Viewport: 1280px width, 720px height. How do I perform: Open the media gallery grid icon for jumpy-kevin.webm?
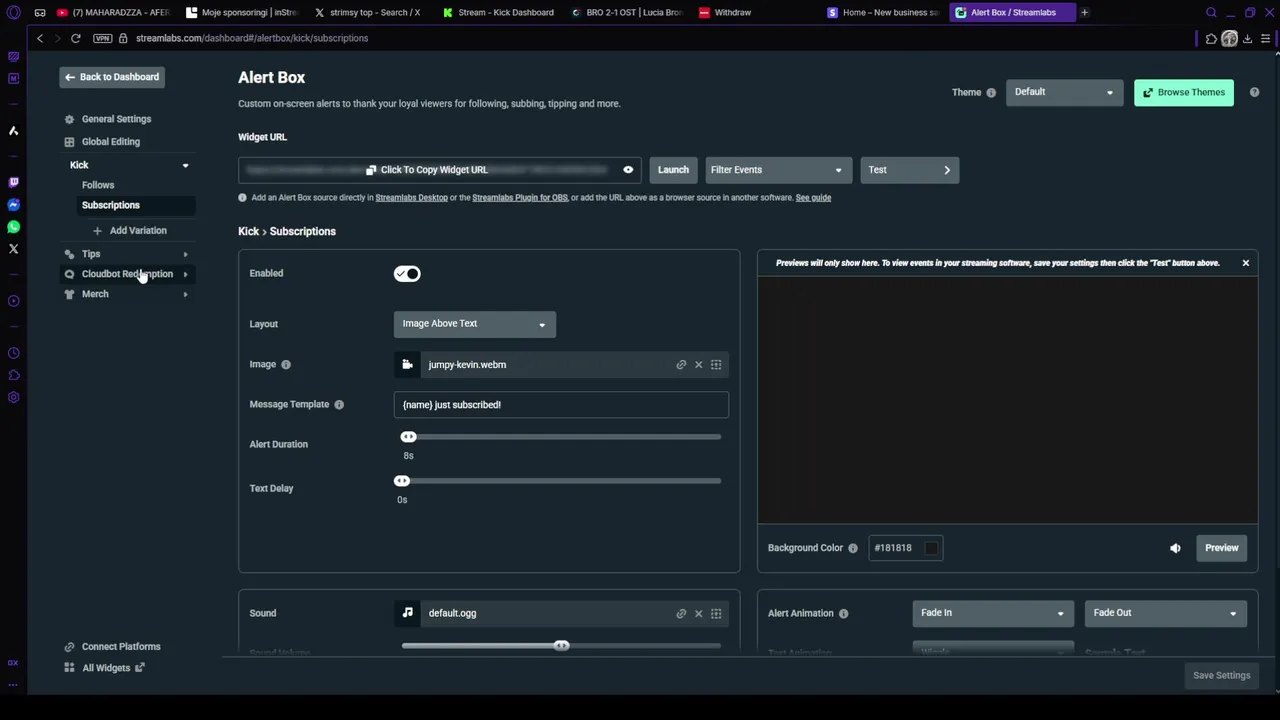(716, 365)
